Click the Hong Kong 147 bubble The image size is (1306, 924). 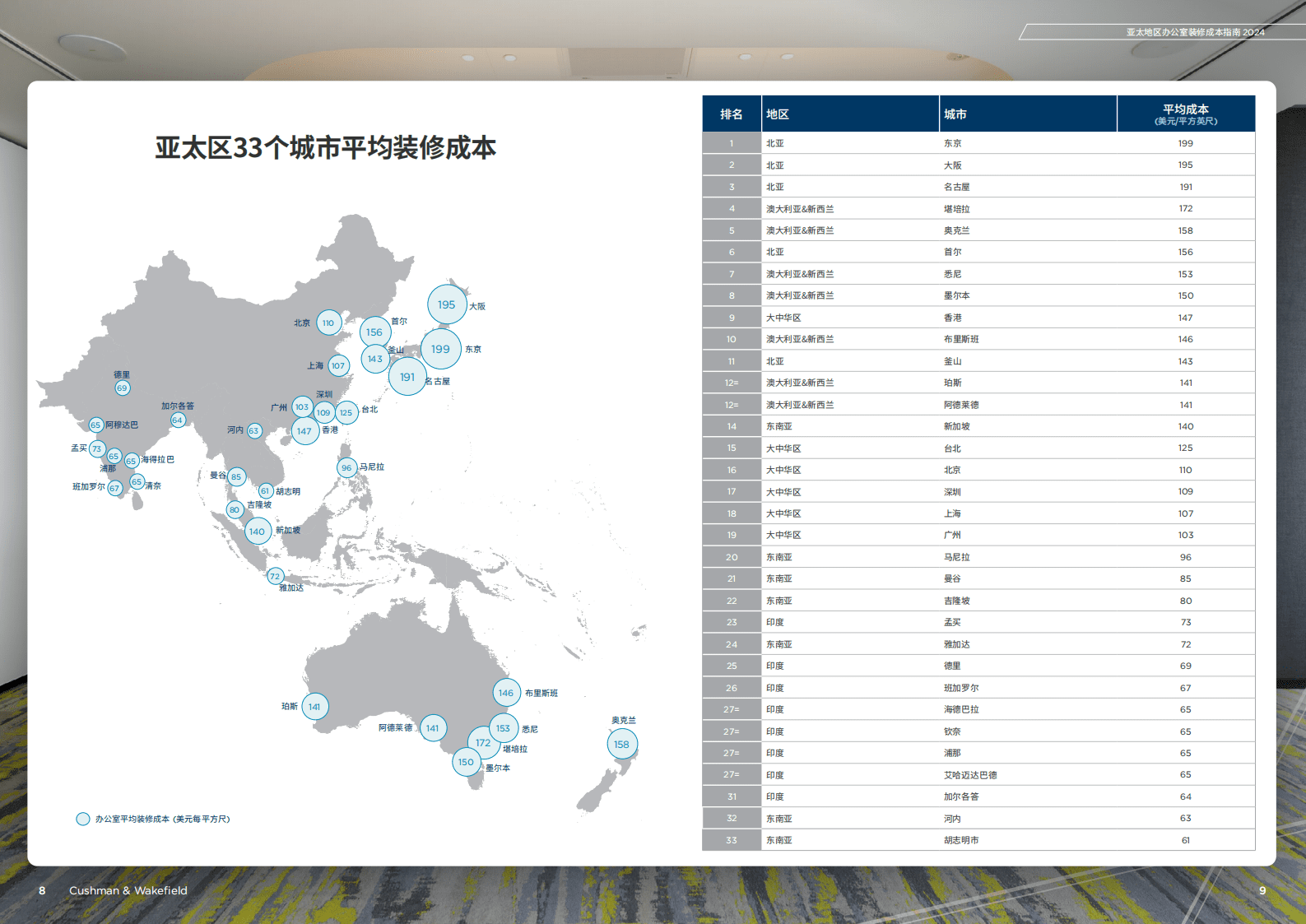[x=304, y=431]
